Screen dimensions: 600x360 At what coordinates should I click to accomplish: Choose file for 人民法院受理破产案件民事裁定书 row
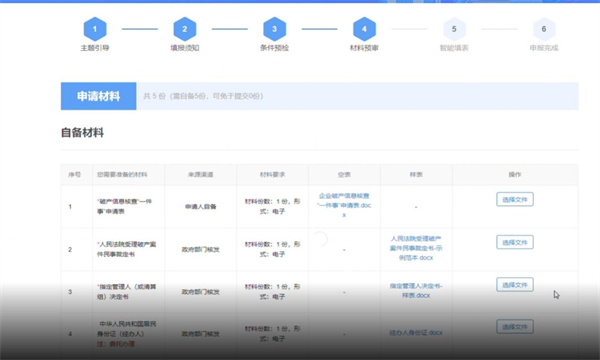(x=515, y=242)
